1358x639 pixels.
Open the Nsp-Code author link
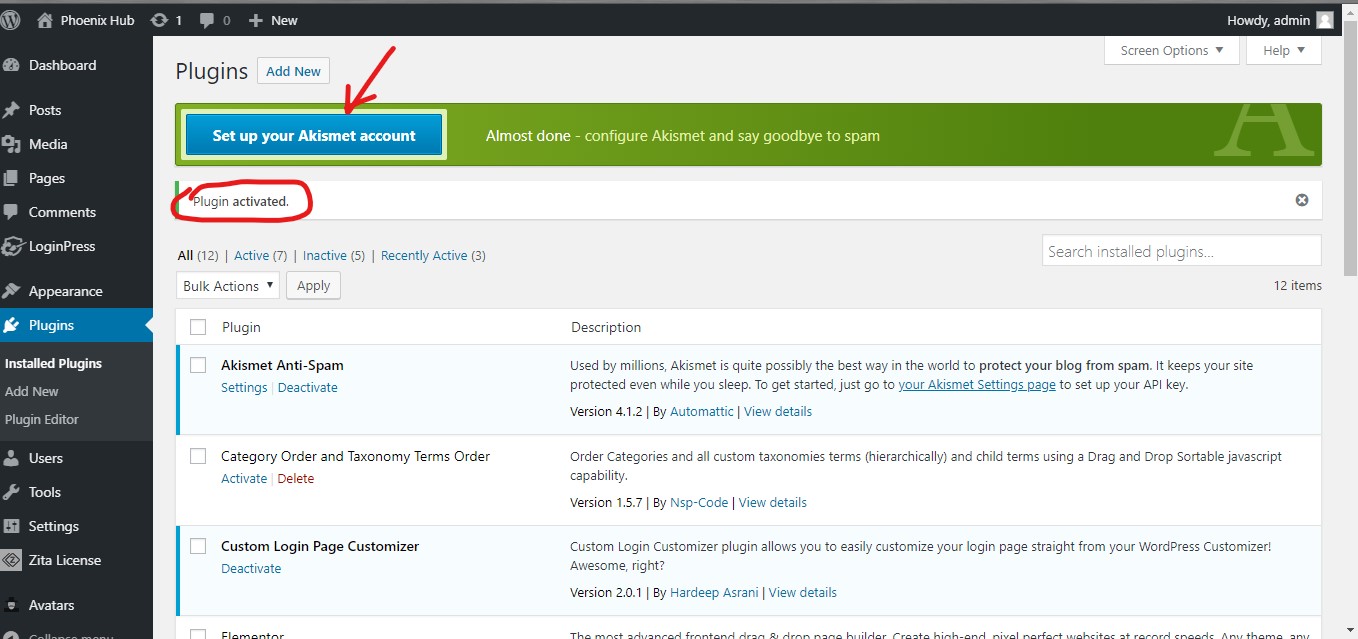pos(699,502)
